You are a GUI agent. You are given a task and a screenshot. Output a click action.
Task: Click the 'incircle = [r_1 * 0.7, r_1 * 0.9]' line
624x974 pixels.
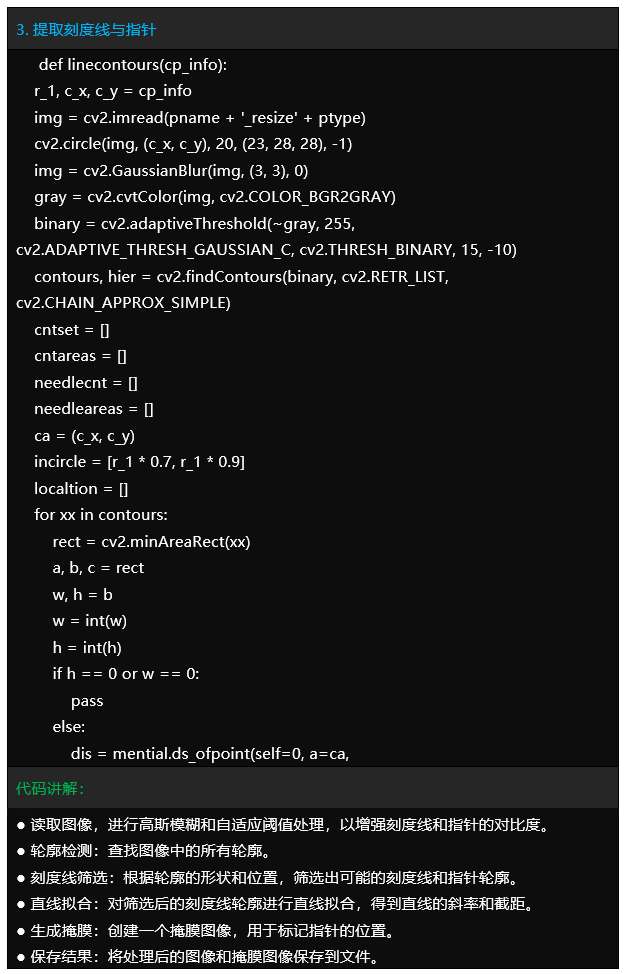(x=140, y=462)
